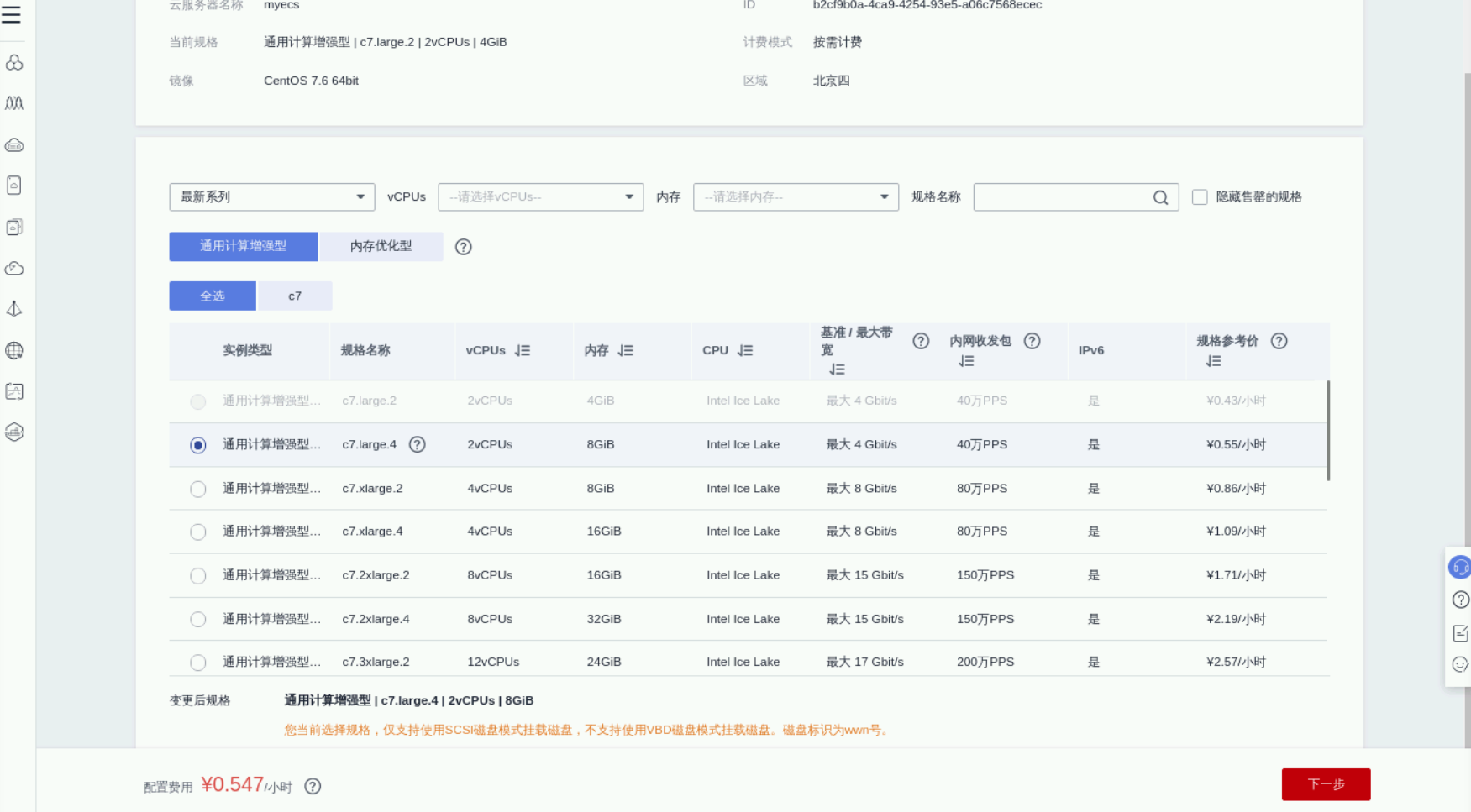Click the smiley satisfaction survey icon
Viewport: 1471px width, 812px height.
pos(1461,664)
